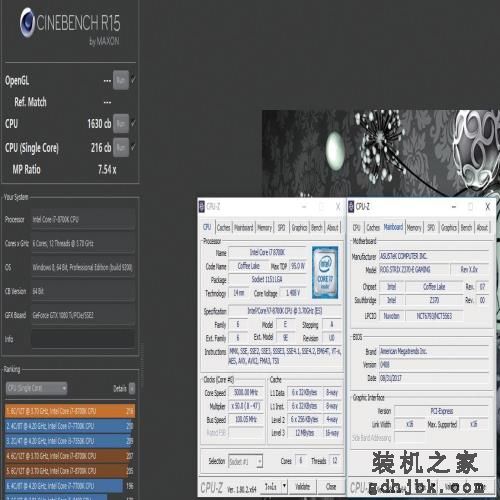Click the Max TDP 95.0 W value
Screen dimensions: 500x500
298,266
